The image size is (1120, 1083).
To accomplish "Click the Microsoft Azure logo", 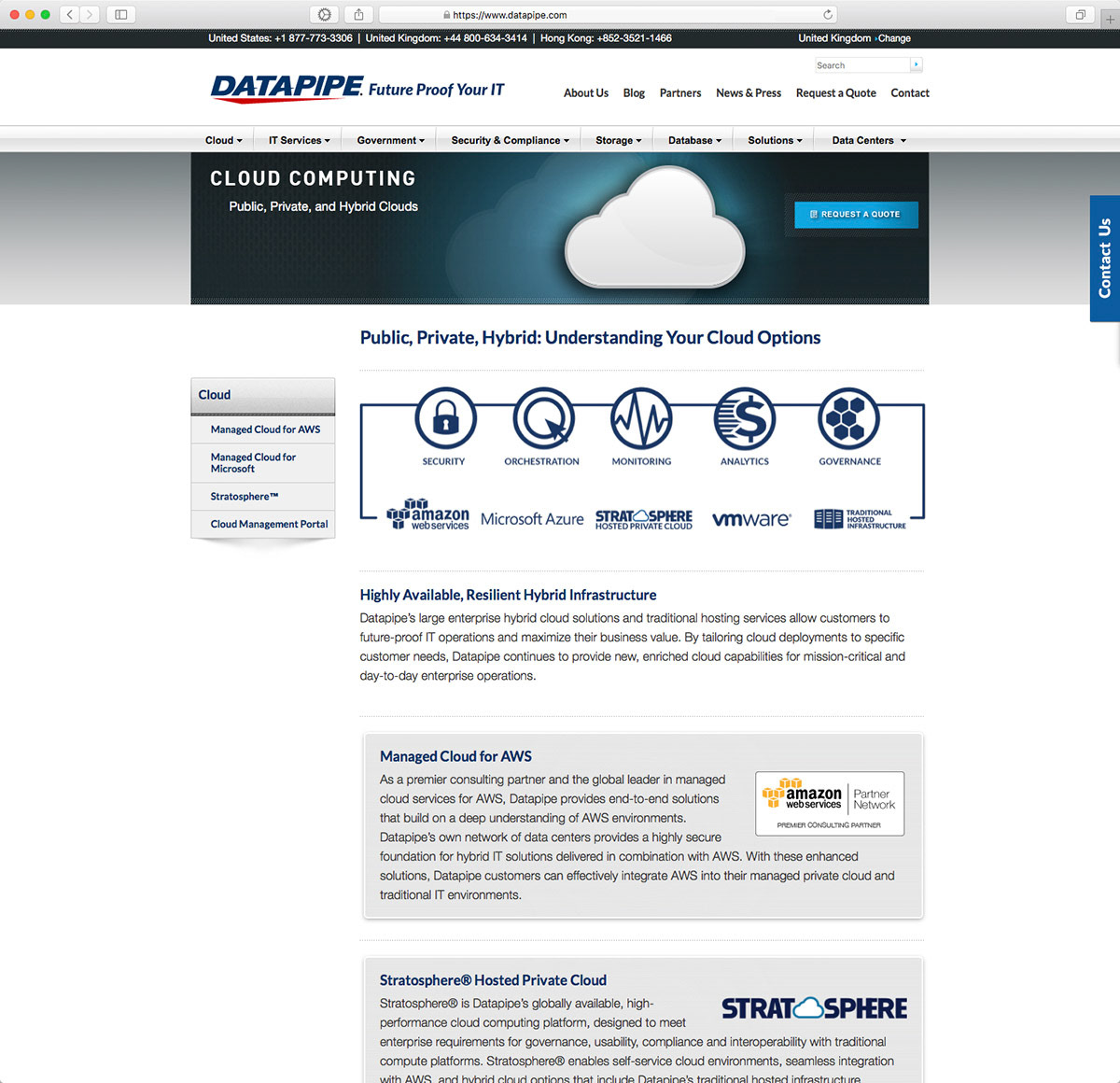I will (532, 519).
